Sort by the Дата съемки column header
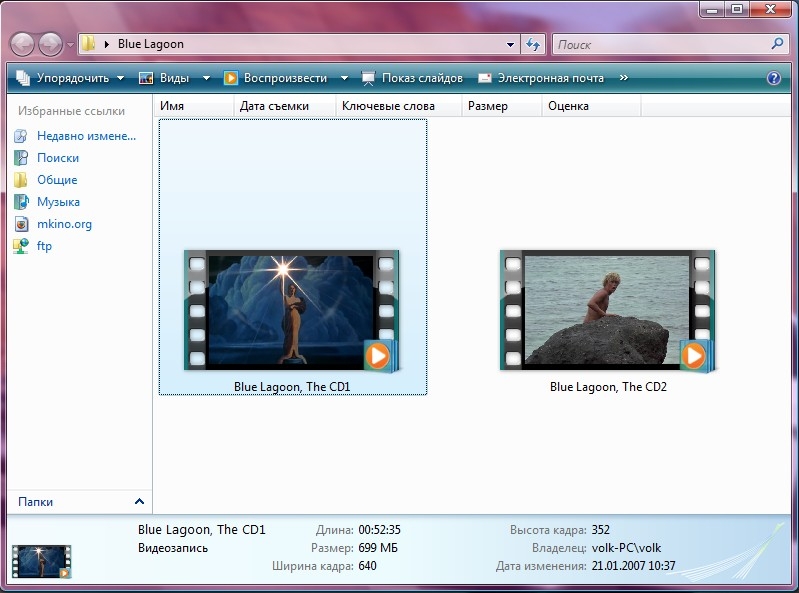Viewport: 799px width, 593px height. [x=285, y=106]
